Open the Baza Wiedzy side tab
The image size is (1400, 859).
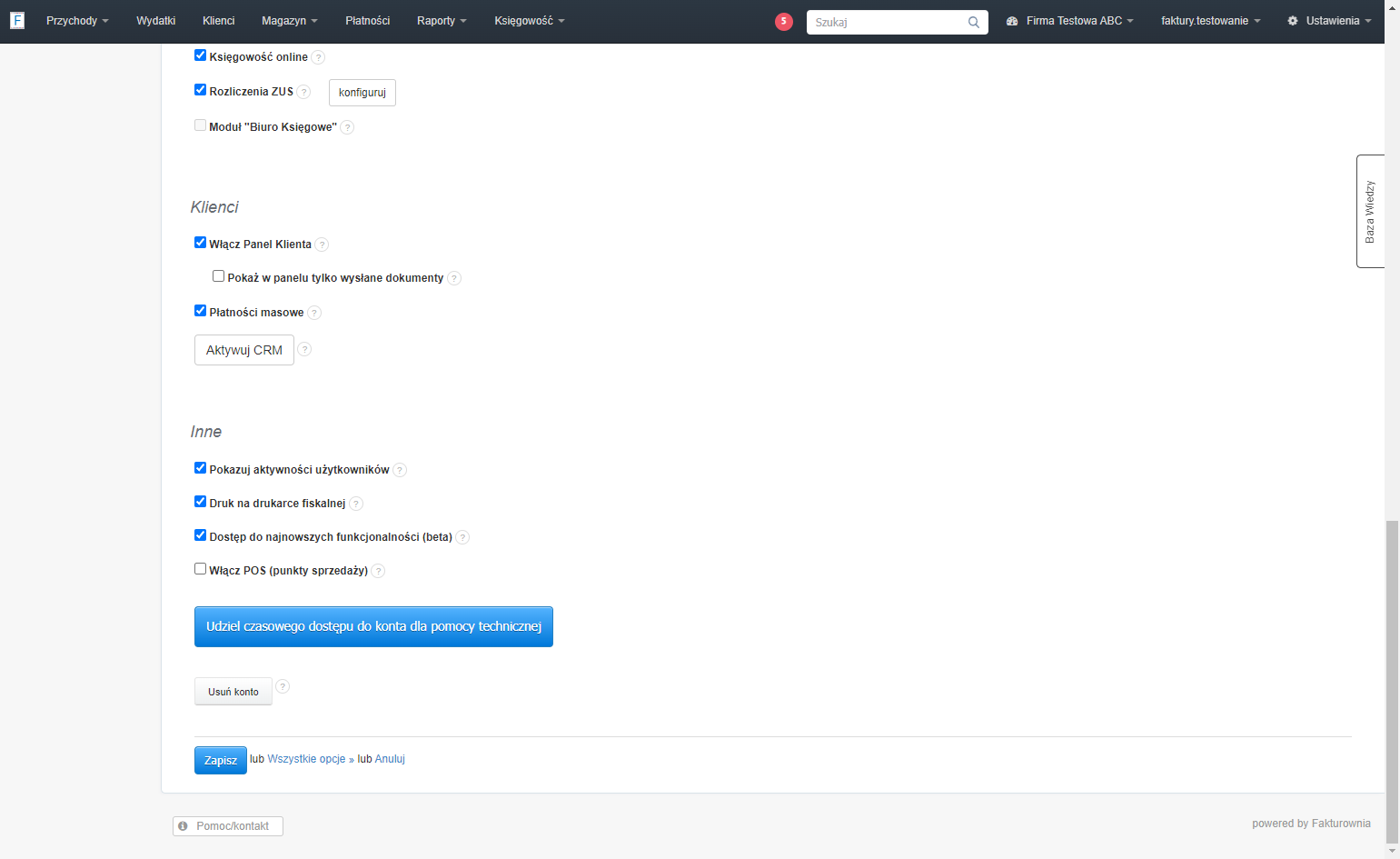[x=1370, y=211]
